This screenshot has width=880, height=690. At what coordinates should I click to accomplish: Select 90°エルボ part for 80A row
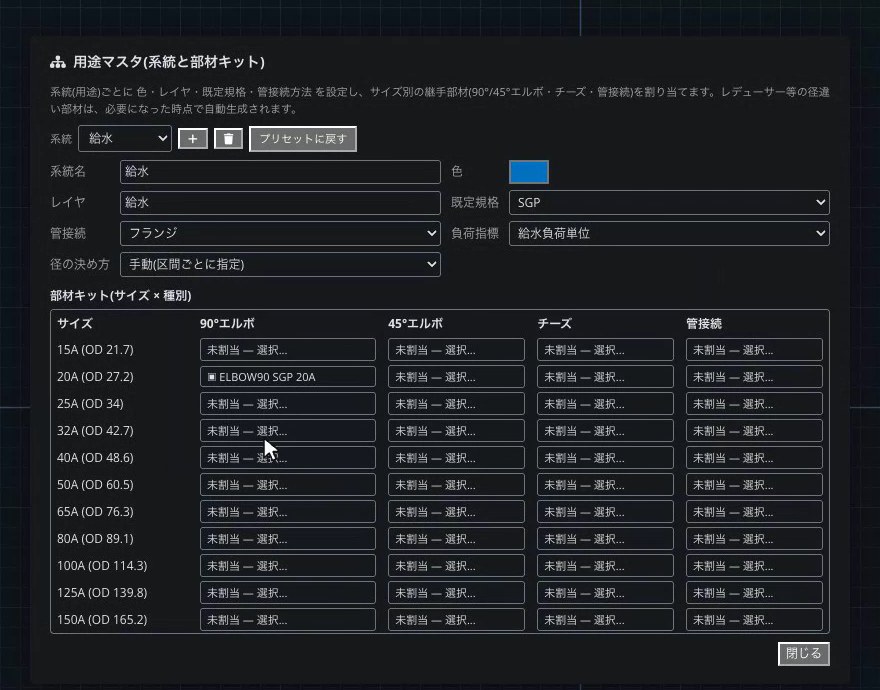288,538
